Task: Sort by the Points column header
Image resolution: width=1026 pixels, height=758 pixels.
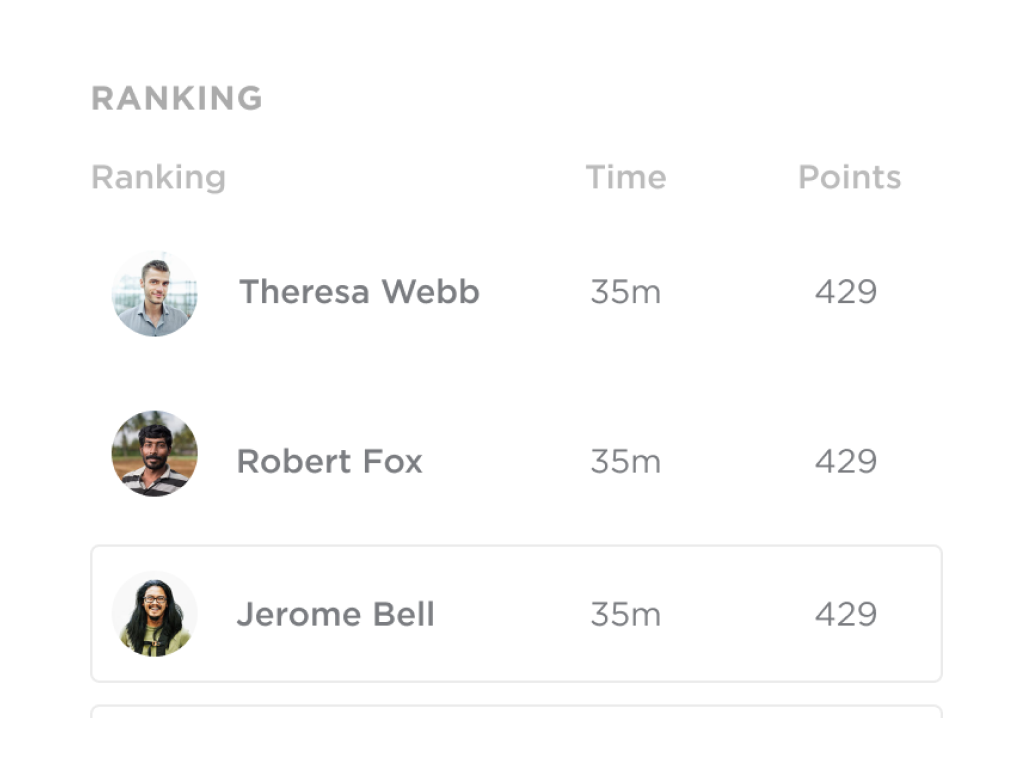Action: point(849,177)
